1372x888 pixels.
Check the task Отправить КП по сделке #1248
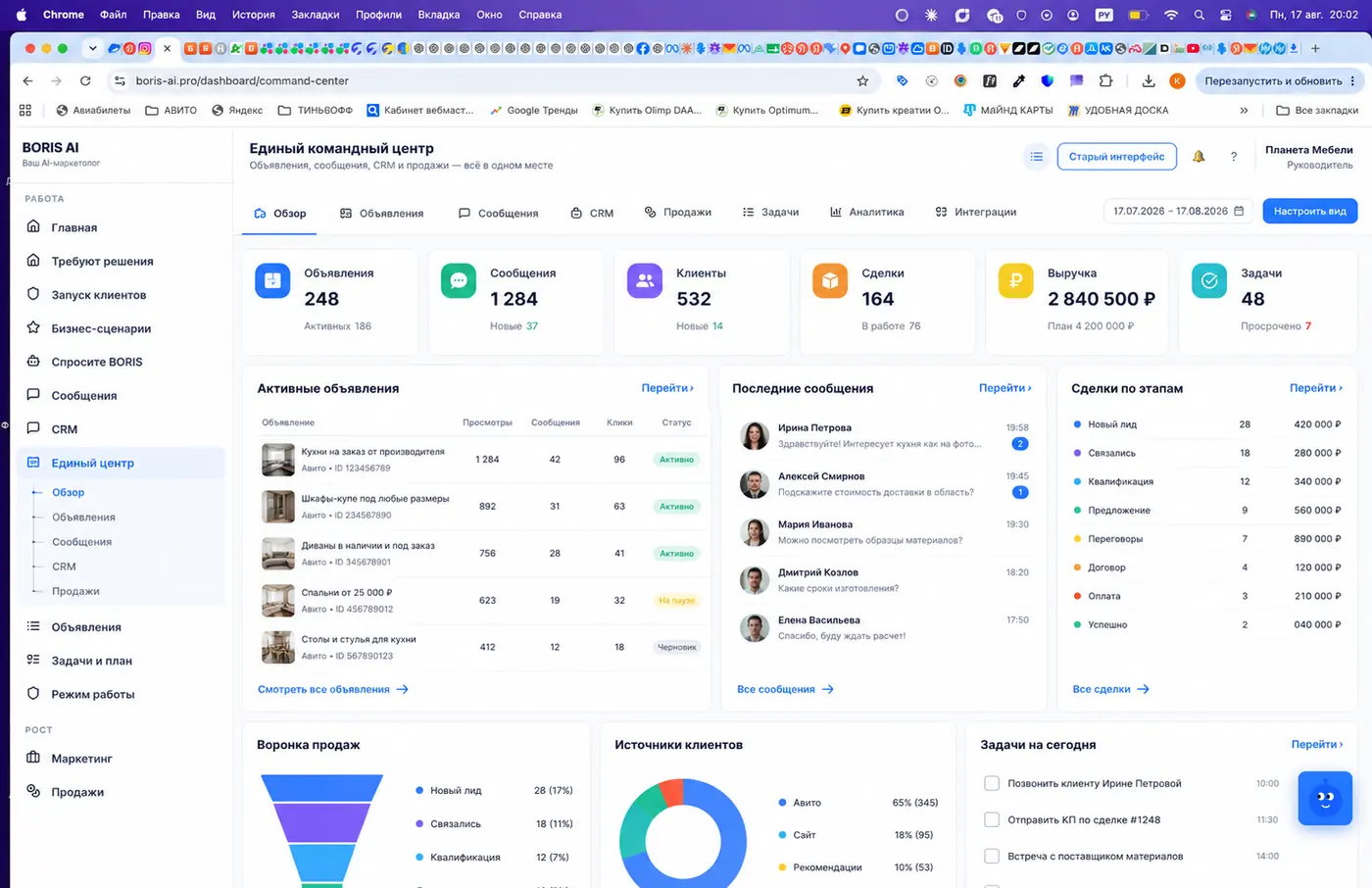(x=992, y=819)
